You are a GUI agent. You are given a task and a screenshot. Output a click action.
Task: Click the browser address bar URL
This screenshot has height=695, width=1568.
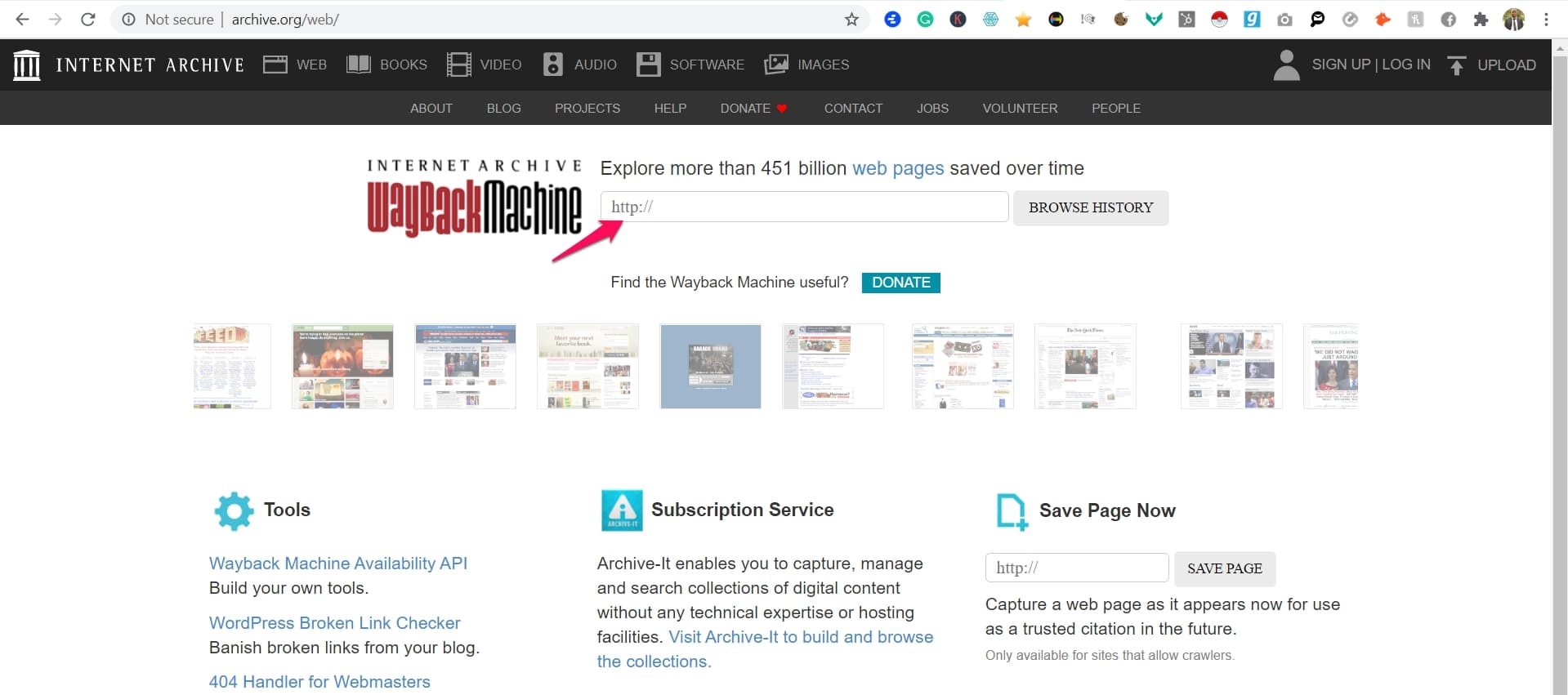285,19
